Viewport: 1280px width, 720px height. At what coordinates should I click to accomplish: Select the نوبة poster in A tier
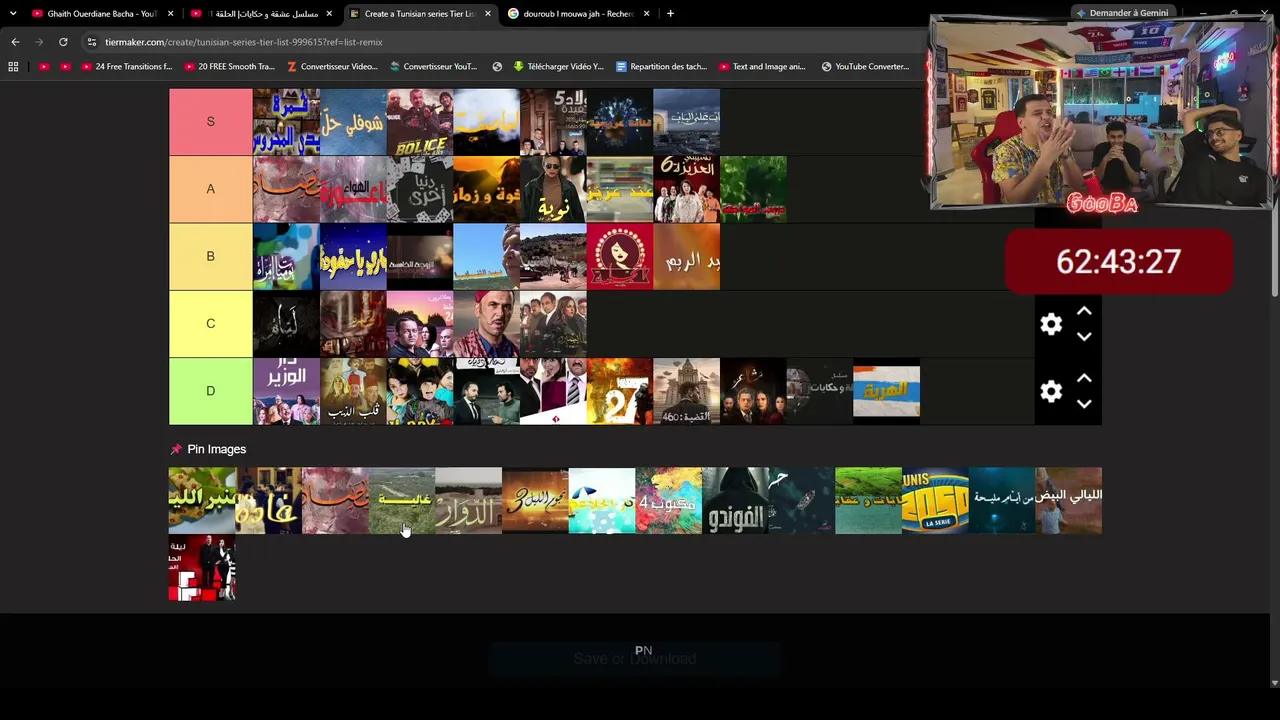553,189
